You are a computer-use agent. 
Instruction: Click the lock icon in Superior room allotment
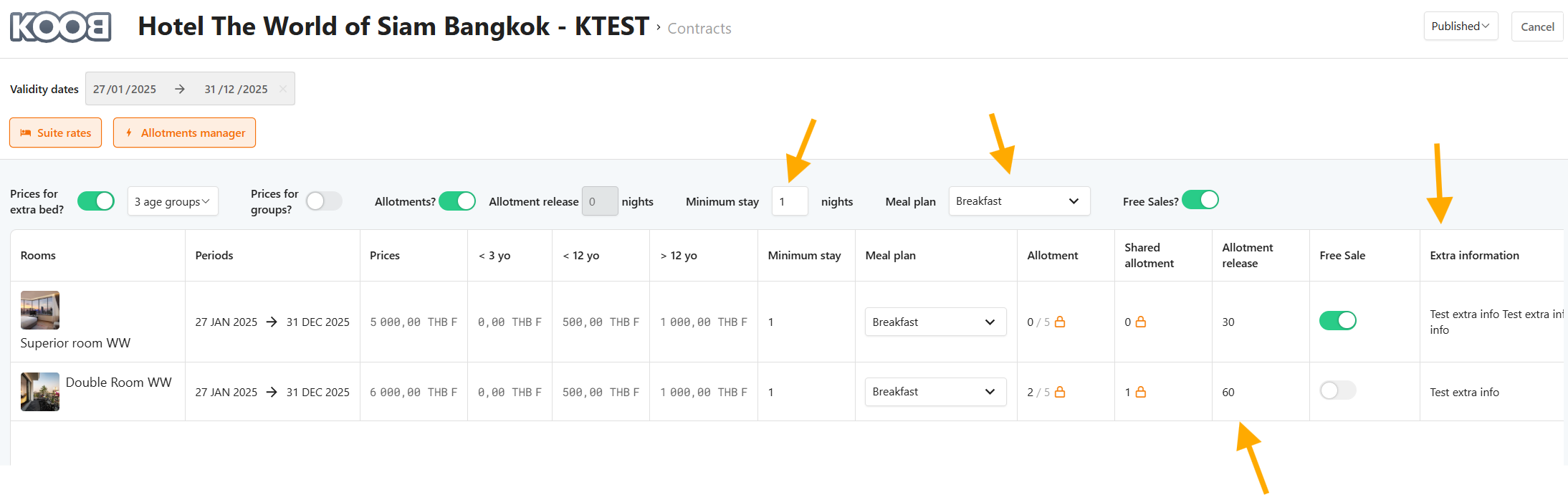1060,322
